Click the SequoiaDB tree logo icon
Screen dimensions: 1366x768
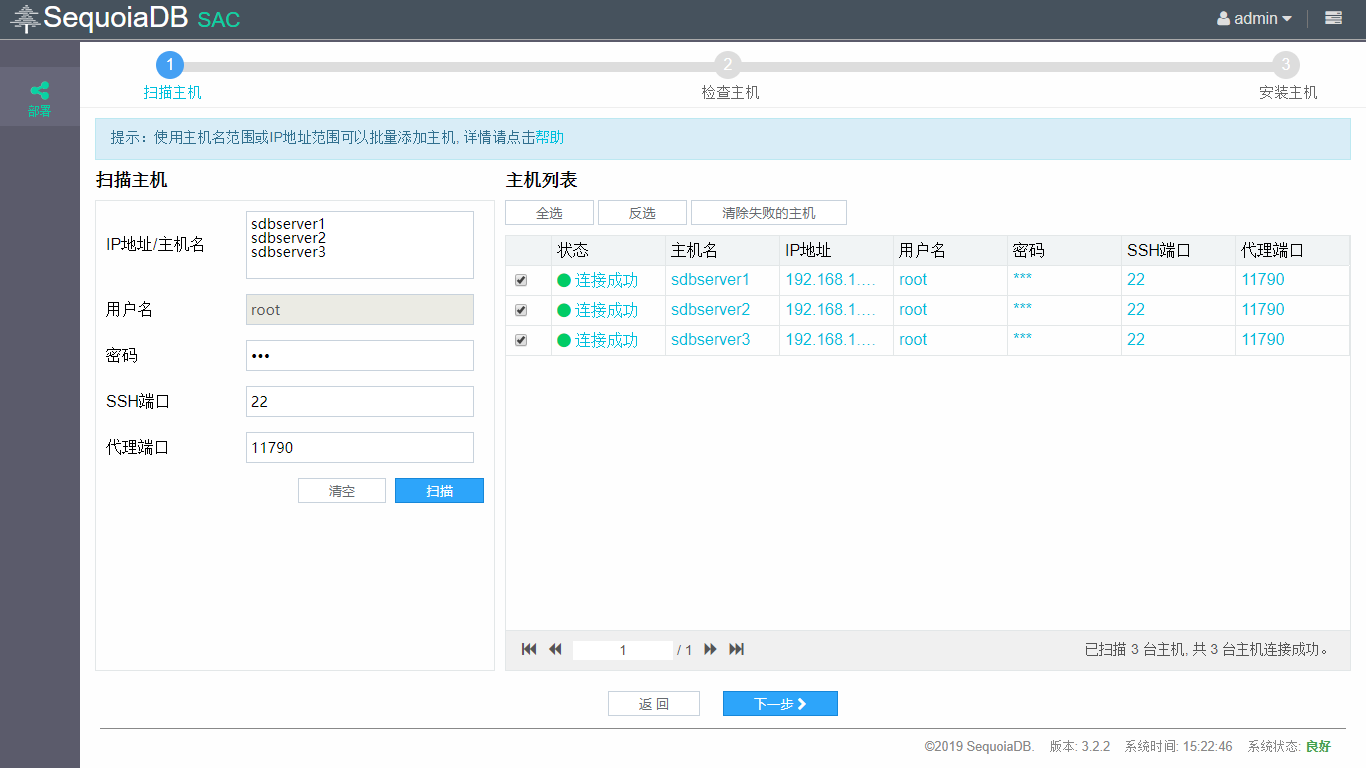25,18
